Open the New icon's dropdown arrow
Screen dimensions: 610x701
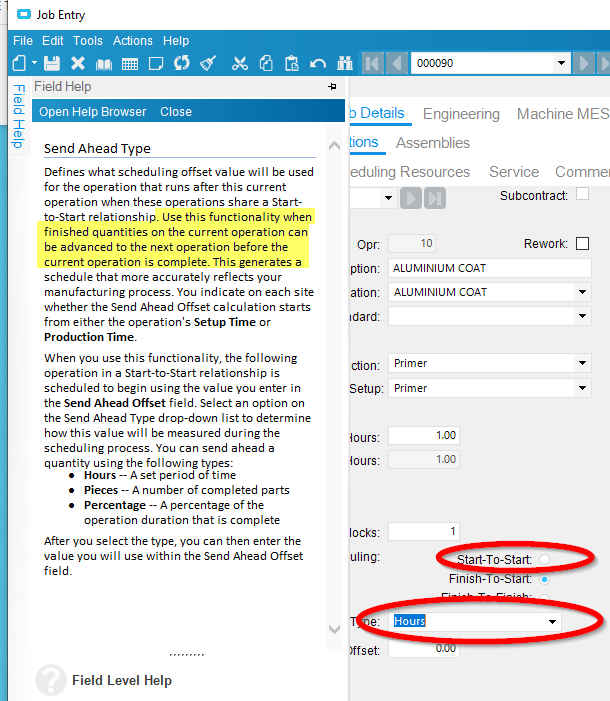pos(34,63)
